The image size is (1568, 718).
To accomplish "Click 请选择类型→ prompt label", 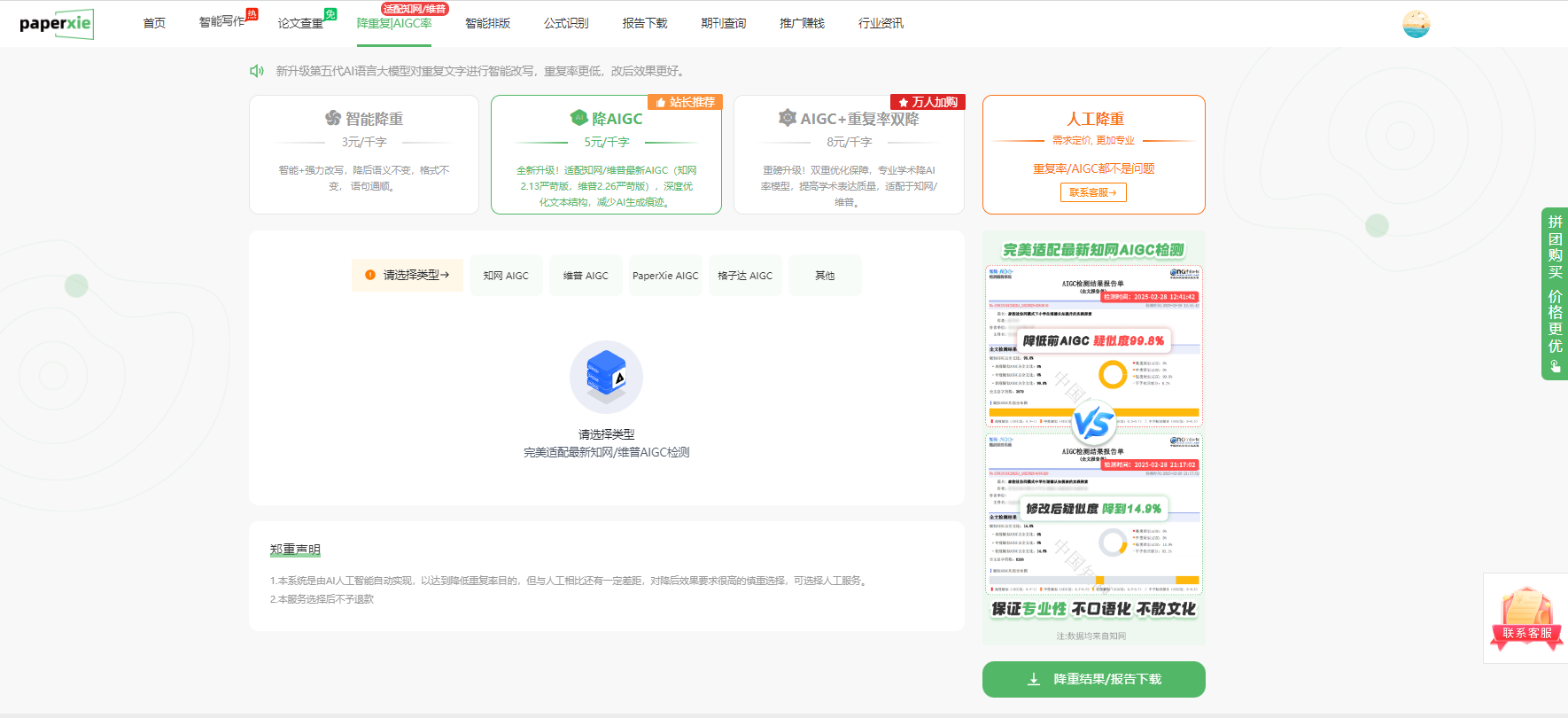I will tap(407, 275).
